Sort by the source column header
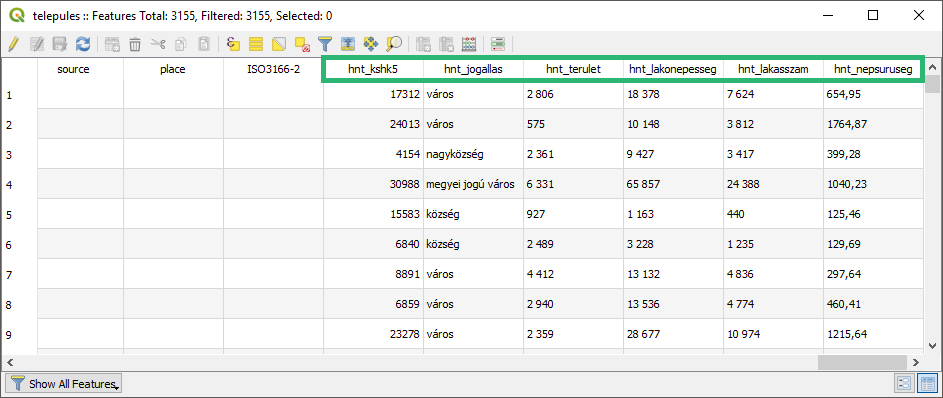The image size is (943, 398). (x=73, y=69)
